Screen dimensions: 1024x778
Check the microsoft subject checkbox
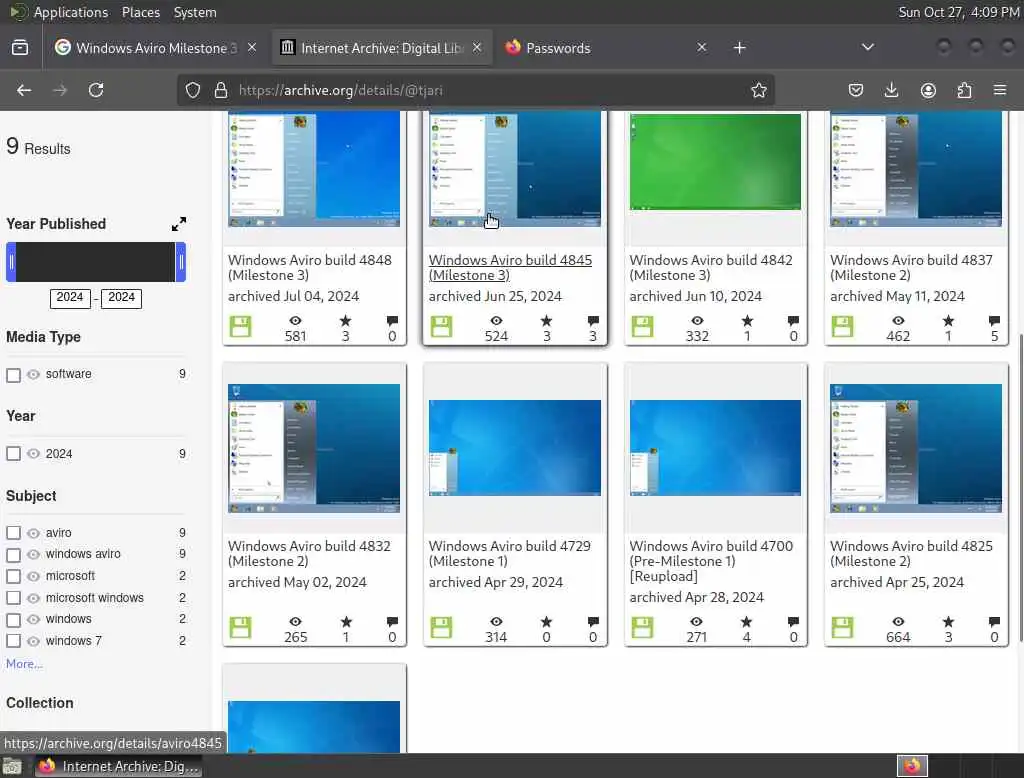[13, 576]
